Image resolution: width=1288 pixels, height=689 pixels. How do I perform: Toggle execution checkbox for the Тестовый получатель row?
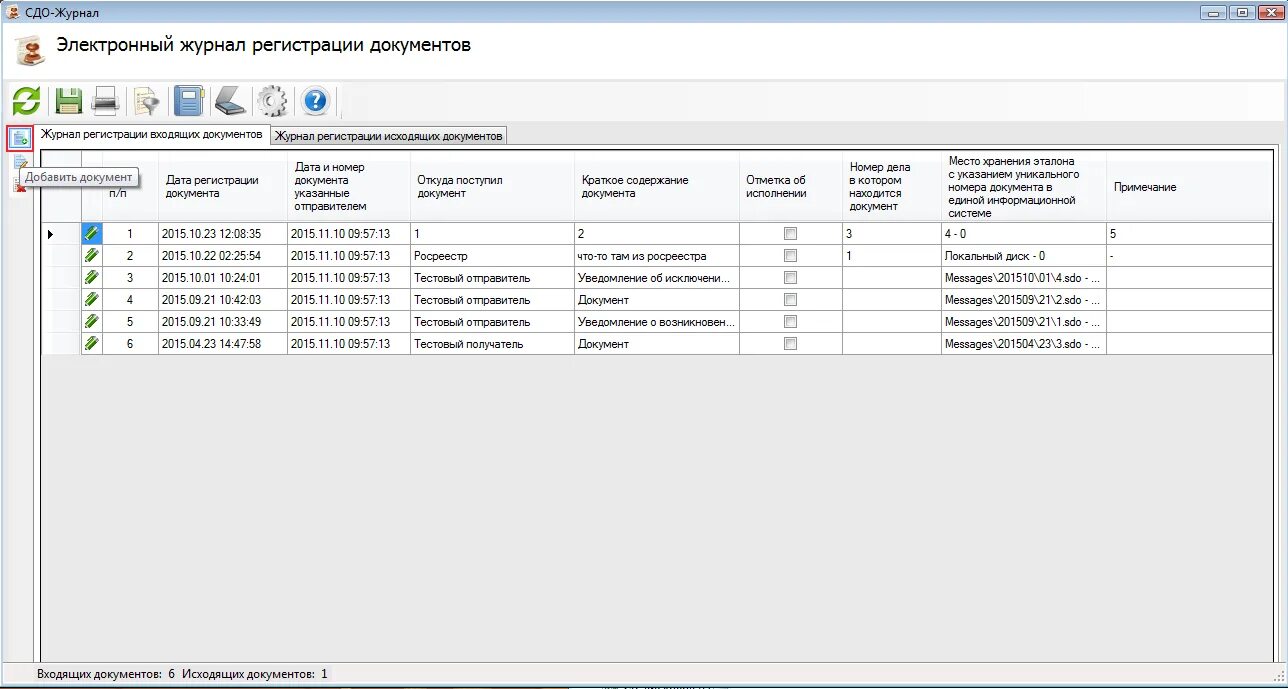point(790,343)
